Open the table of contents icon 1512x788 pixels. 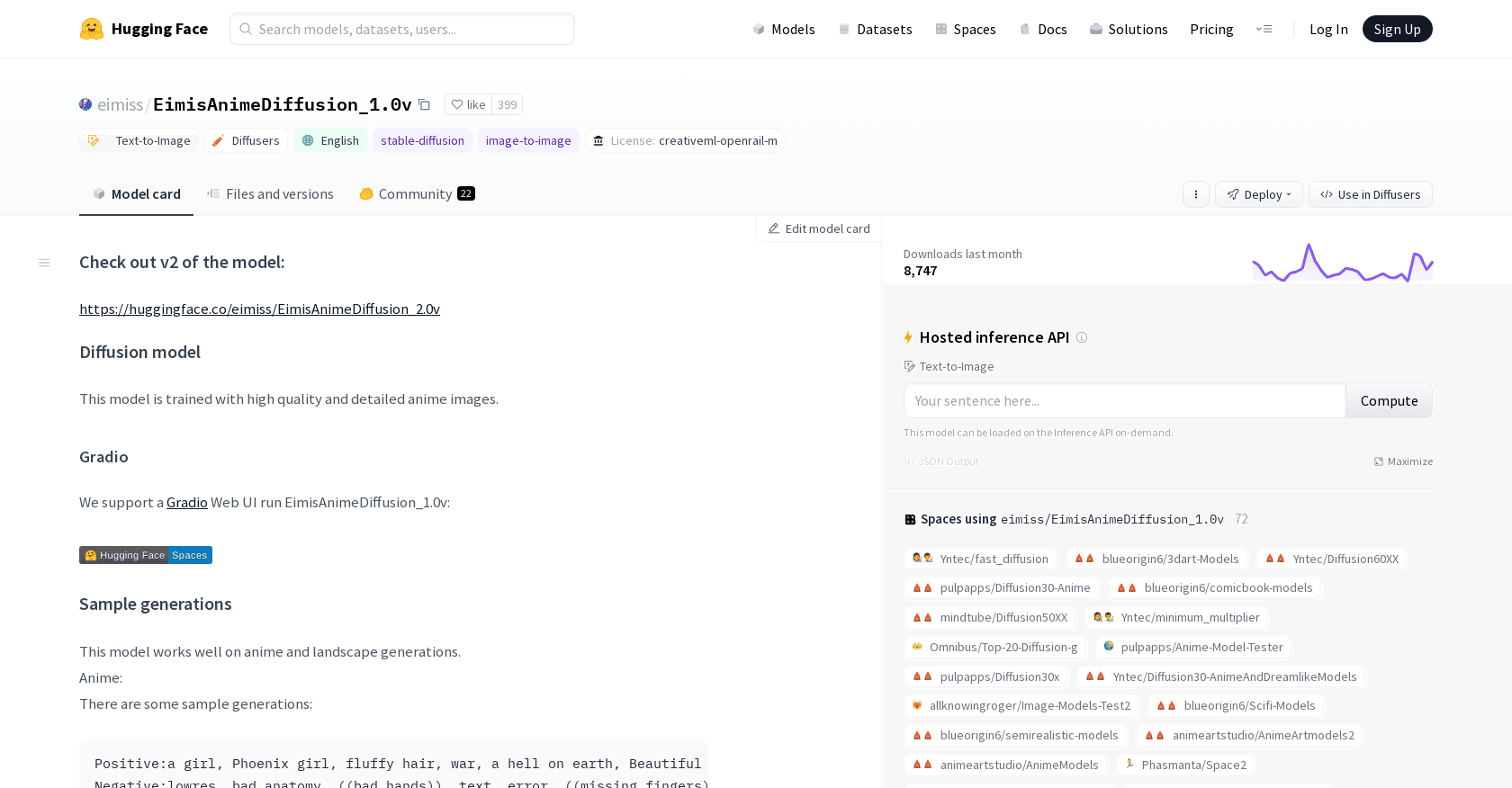(44, 263)
